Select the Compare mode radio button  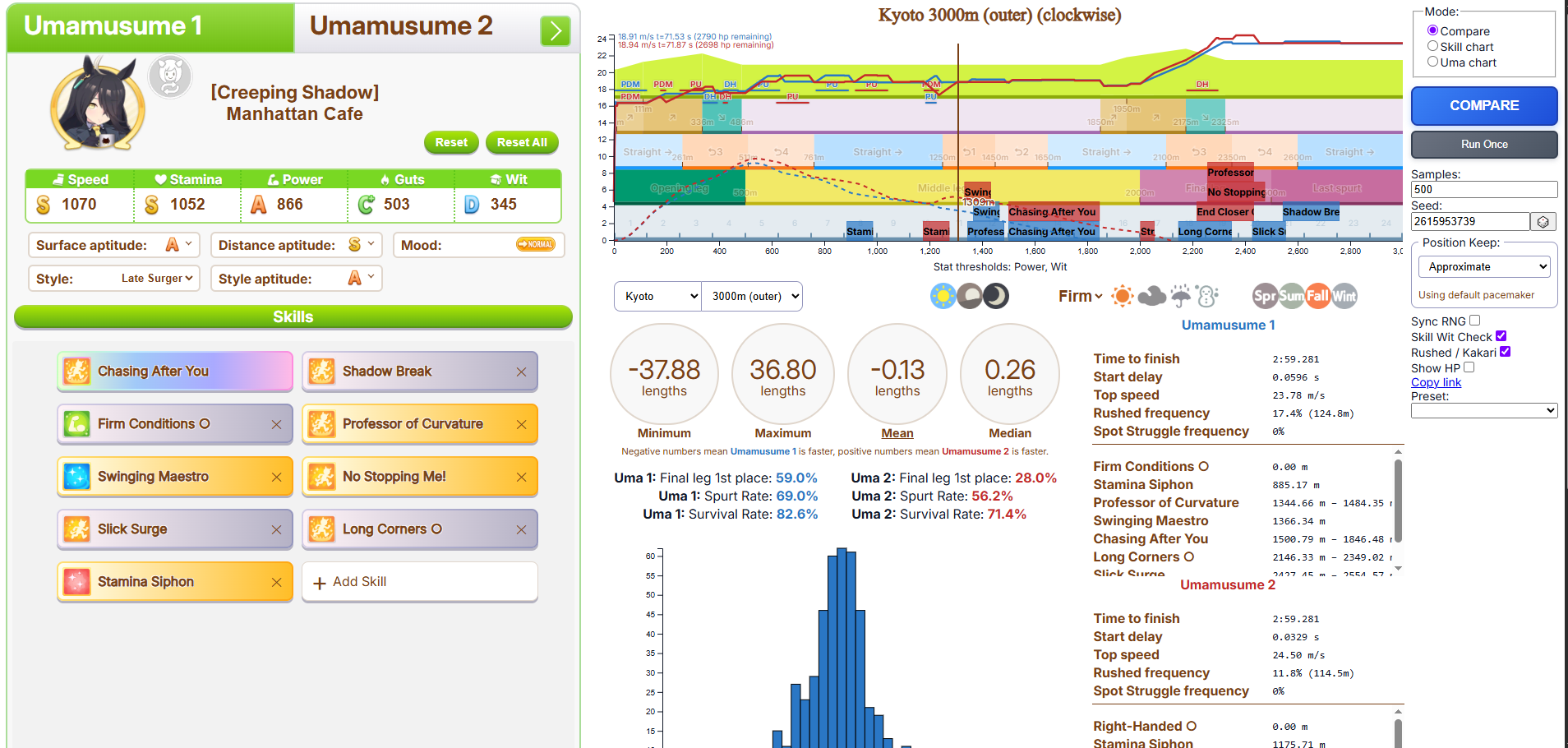pyautogui.click(x=1432, y=30)
